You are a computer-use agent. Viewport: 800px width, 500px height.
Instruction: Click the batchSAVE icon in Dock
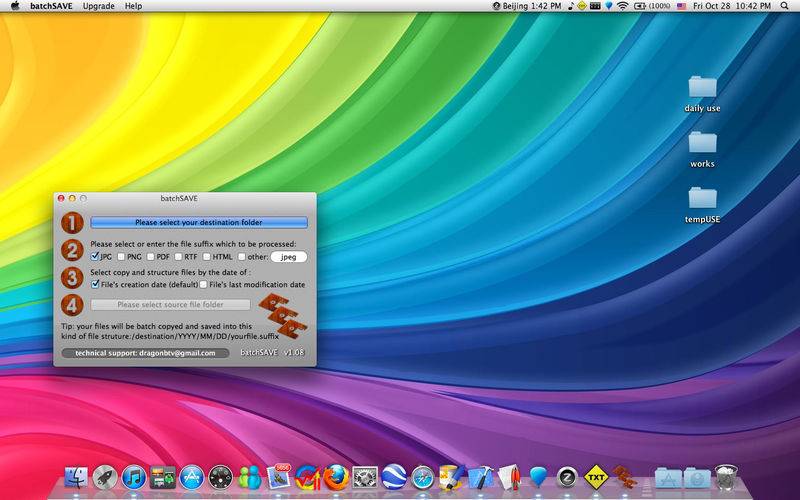(624, 477)
